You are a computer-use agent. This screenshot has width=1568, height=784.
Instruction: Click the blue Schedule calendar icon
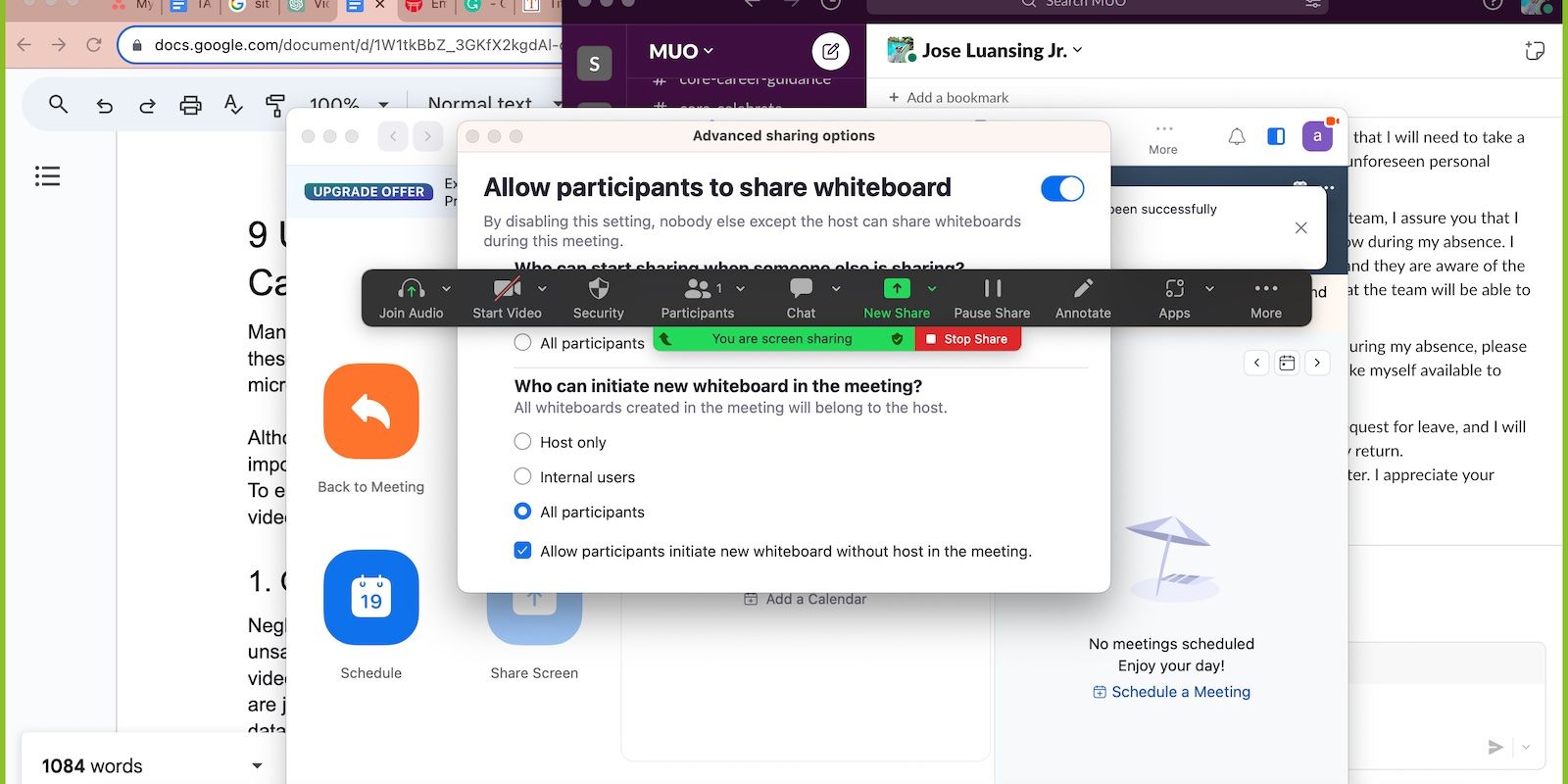[371, 598]
